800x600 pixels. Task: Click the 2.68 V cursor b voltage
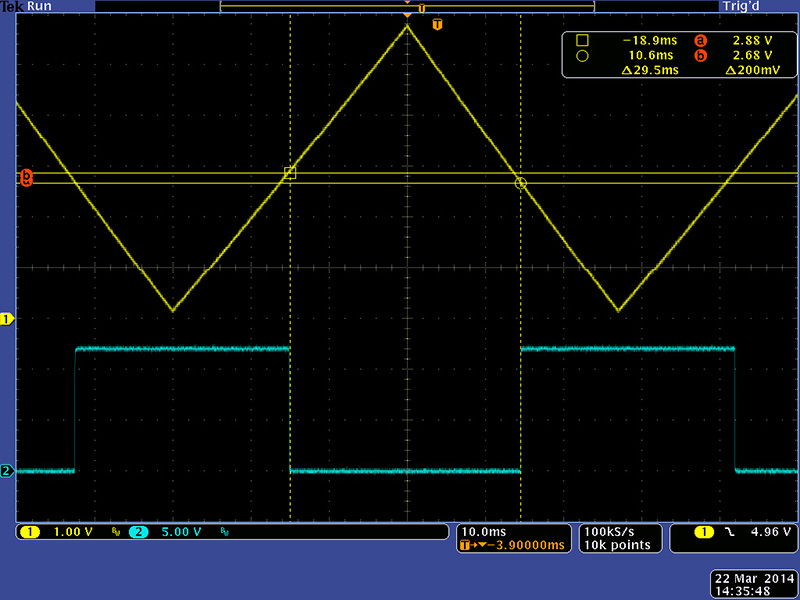[753, 55]
